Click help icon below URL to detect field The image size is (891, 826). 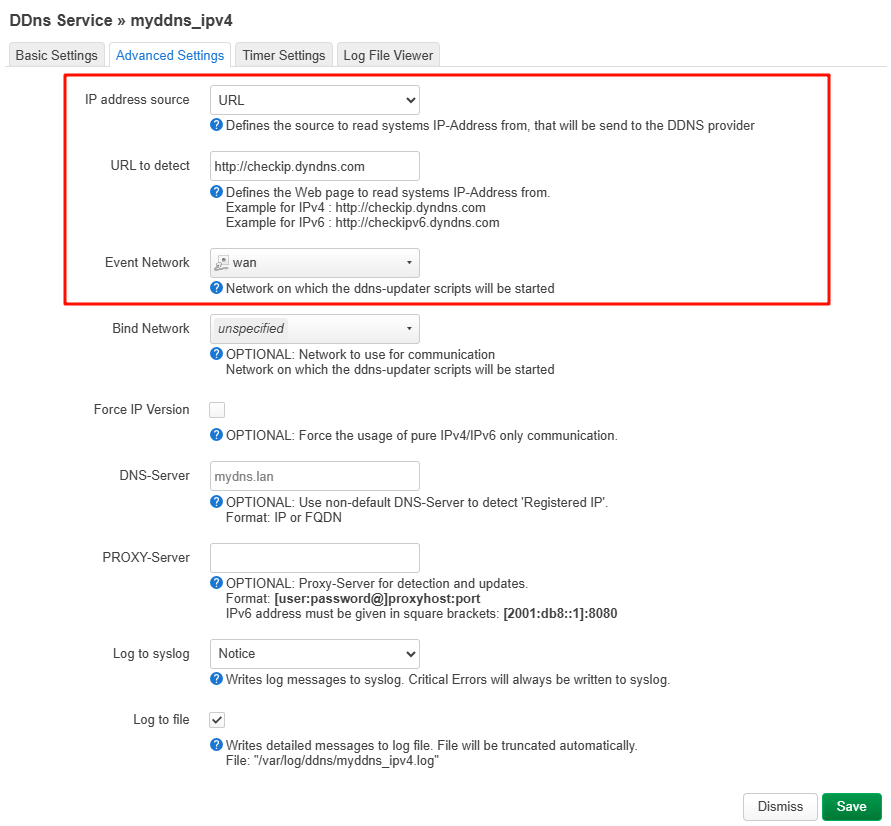[x=216, y=192]
